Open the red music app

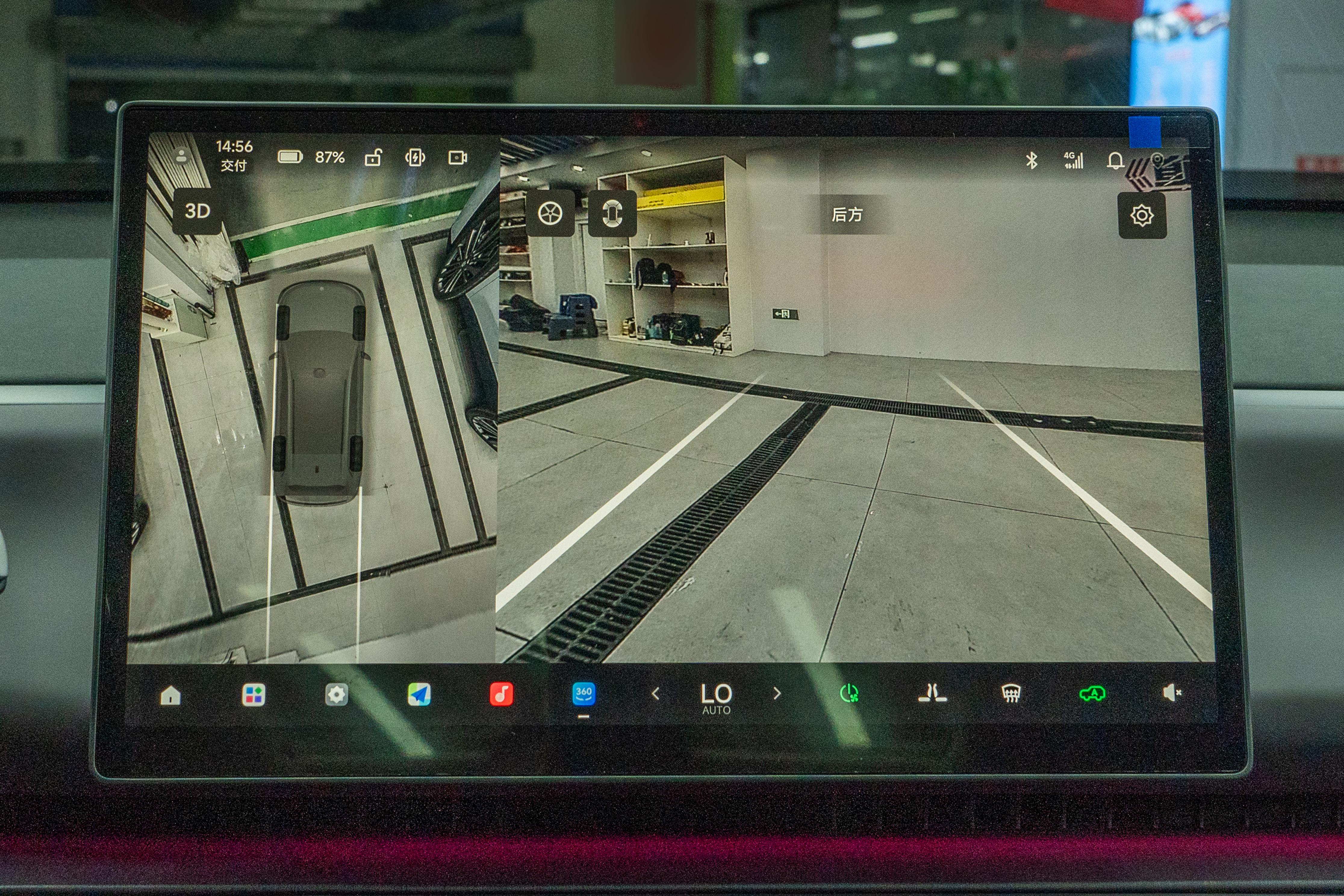pyautogui.click(x=501, y=694)
